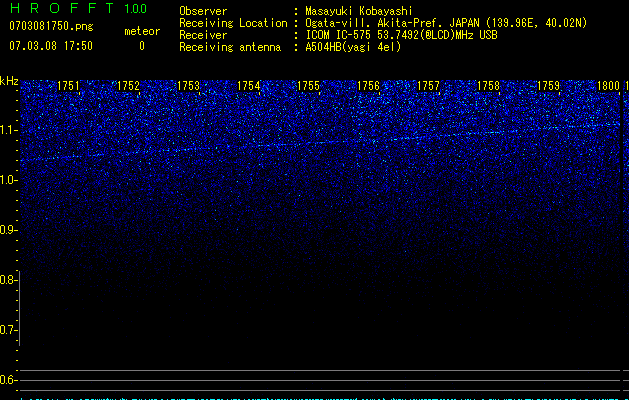Click the 1751 time marker
The width and height of the screenshot is (629, 400).
point(68,86)
